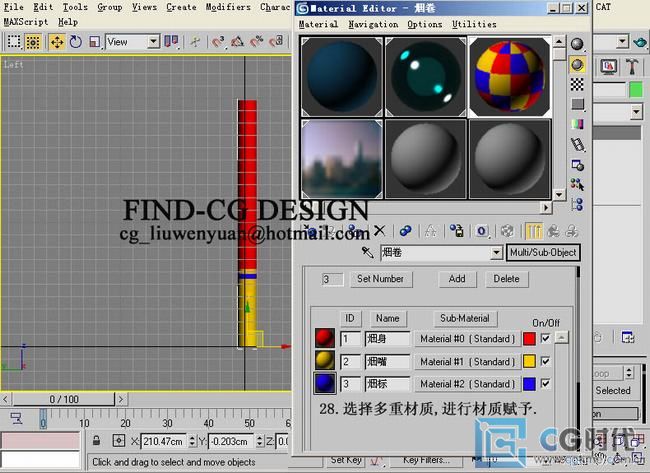Open the Material/Map Navigator icon
The width and height of the screenshot is (650, 473).
pos(577,204)
